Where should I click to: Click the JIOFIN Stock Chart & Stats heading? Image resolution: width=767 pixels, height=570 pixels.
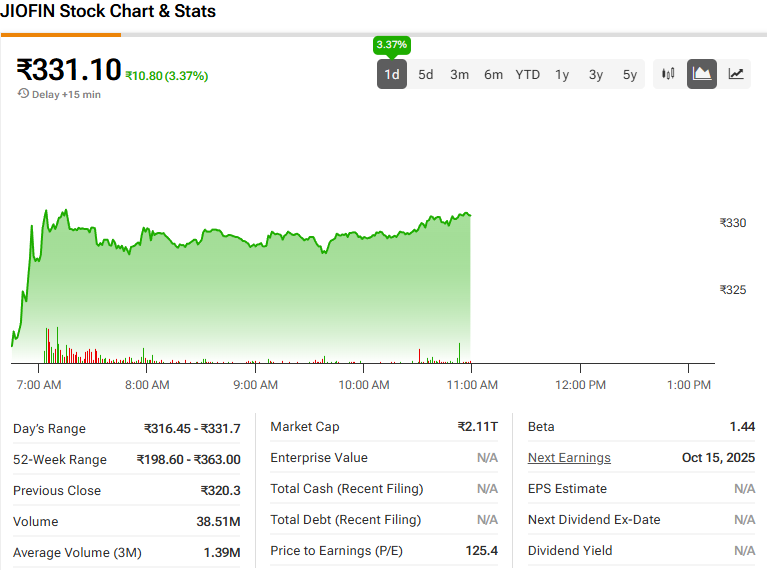pos(108,11)
